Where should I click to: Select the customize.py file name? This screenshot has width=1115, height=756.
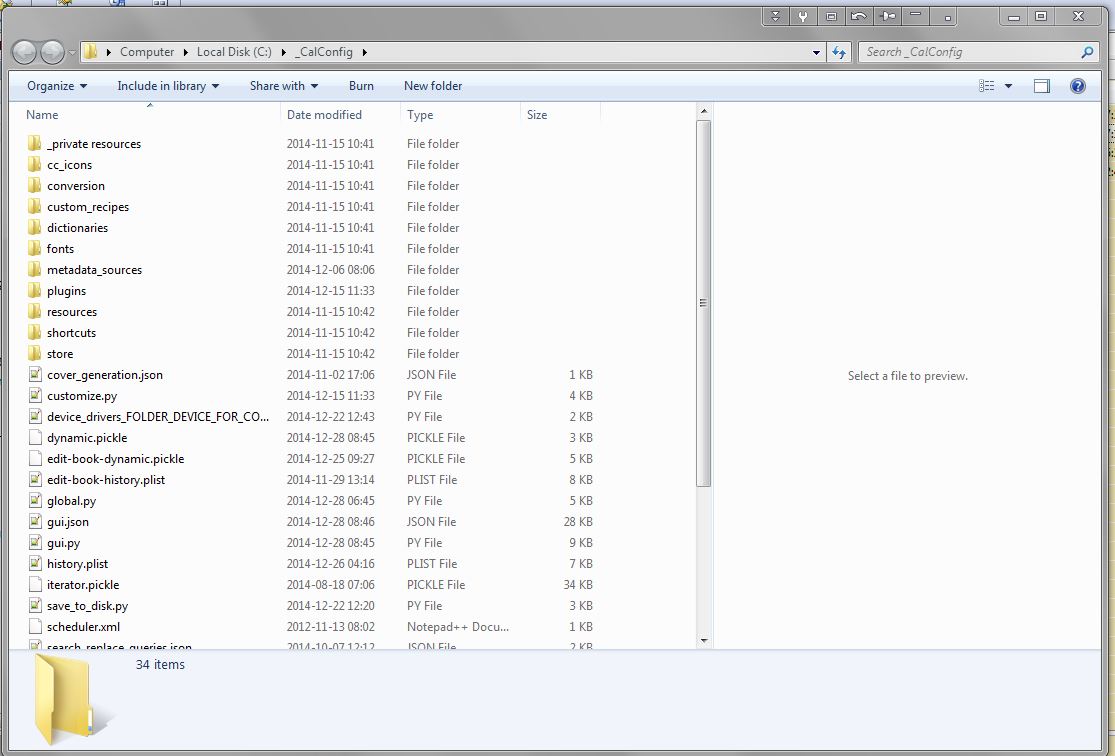click(x=82, y=395)
